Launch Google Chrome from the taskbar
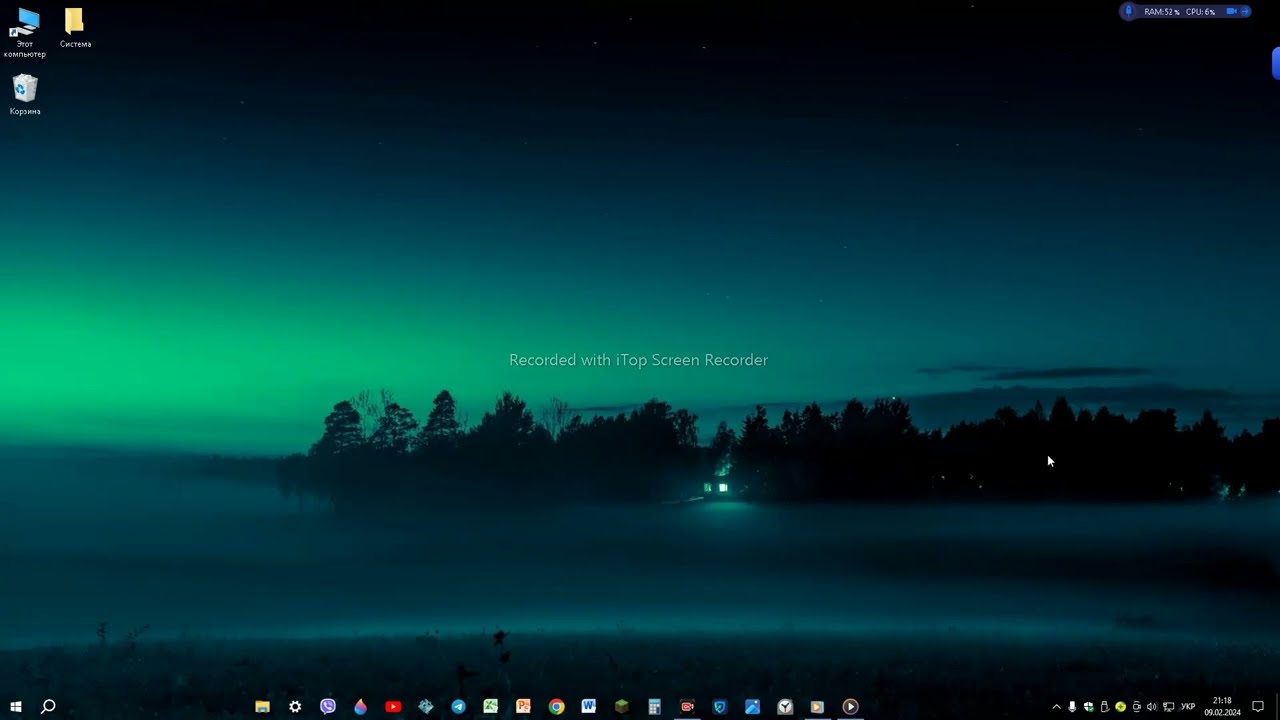Image resolution: width=1280 pixels, height=720 pixels. [556, 707]
